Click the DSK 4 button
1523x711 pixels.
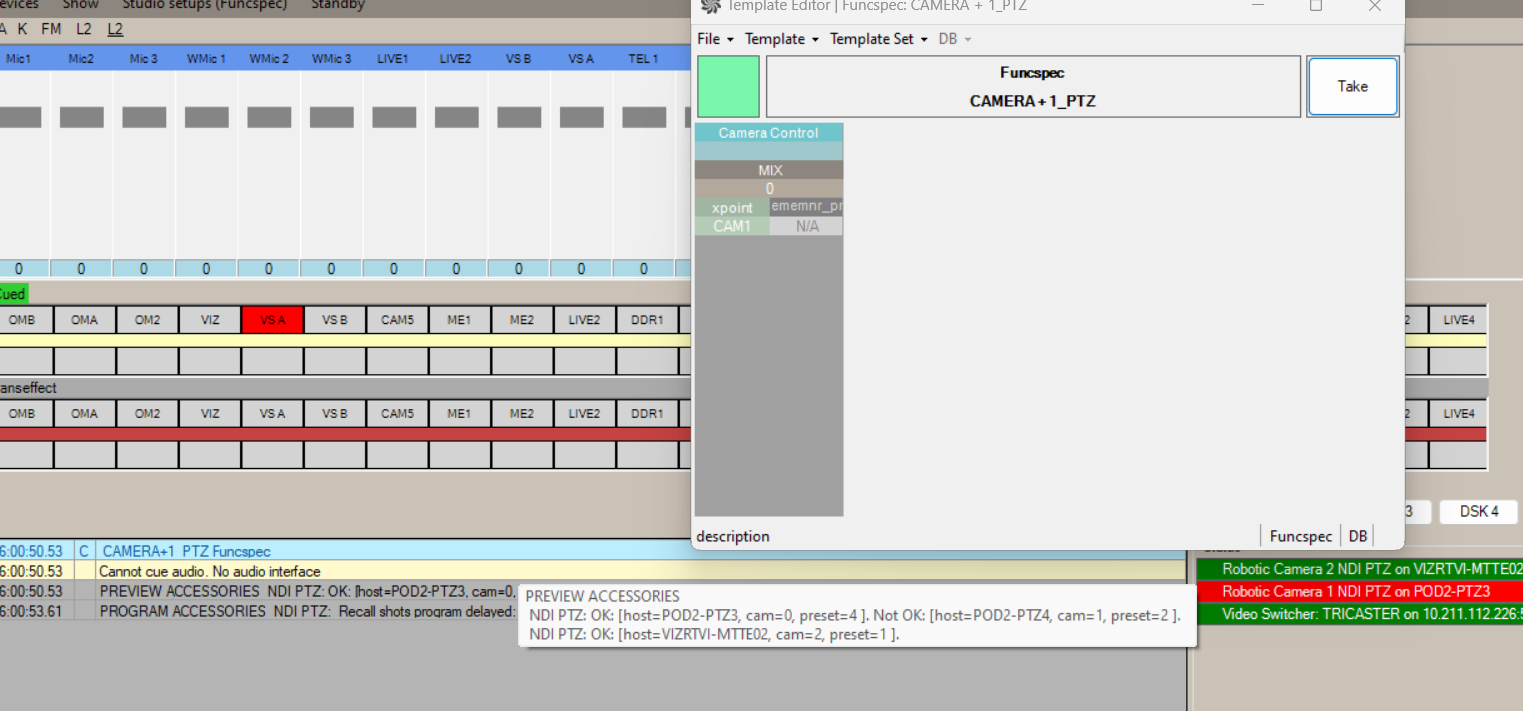point(1479,512)
